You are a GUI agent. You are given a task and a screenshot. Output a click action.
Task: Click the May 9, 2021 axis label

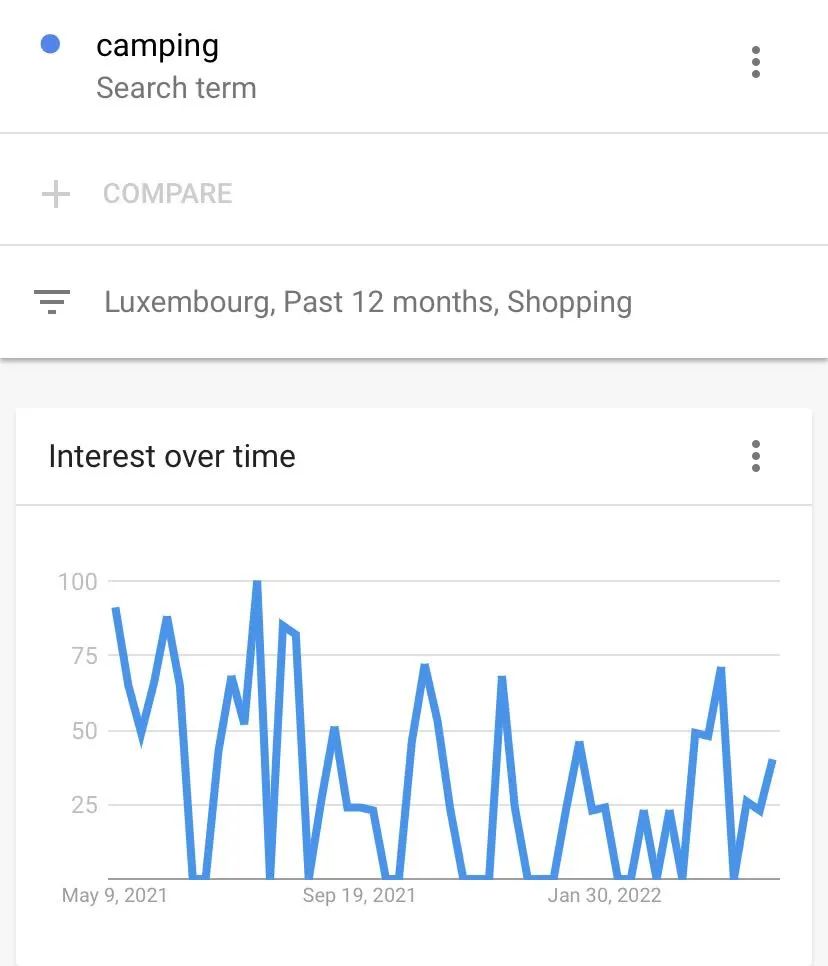click(115, 895)
